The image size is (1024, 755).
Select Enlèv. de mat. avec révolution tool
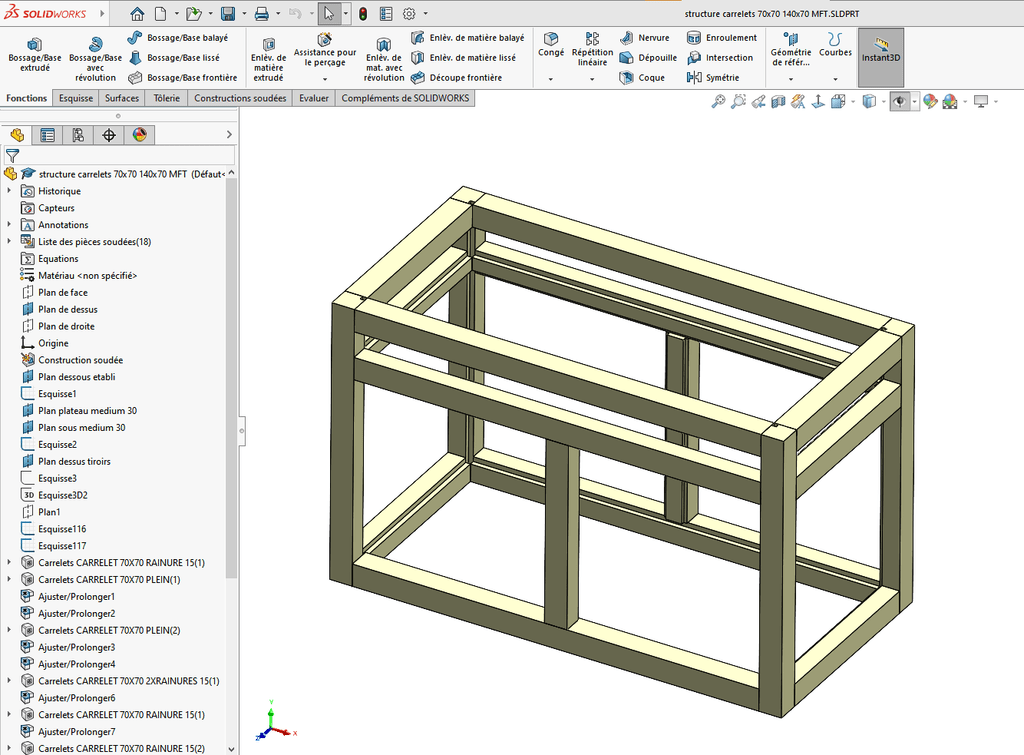pyautogui.click(x=384, y=59)
